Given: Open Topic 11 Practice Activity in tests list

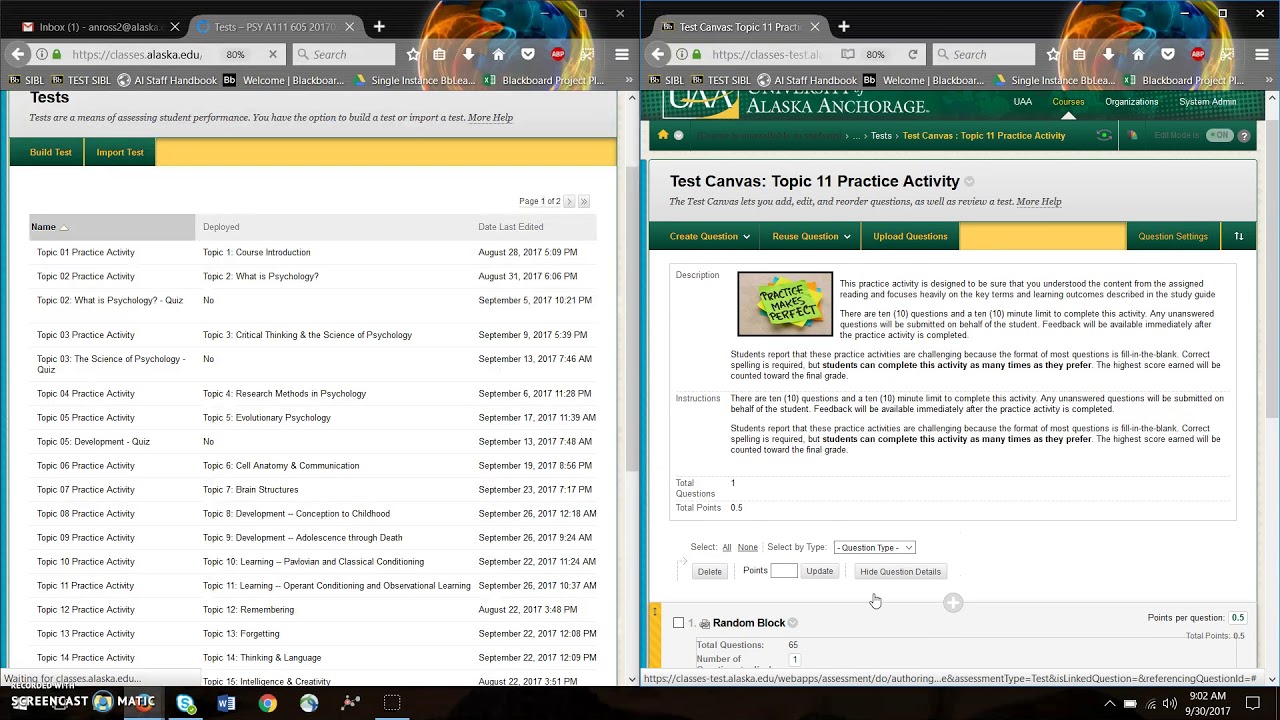Looking at the screenshot, I should tap(86, 586).
